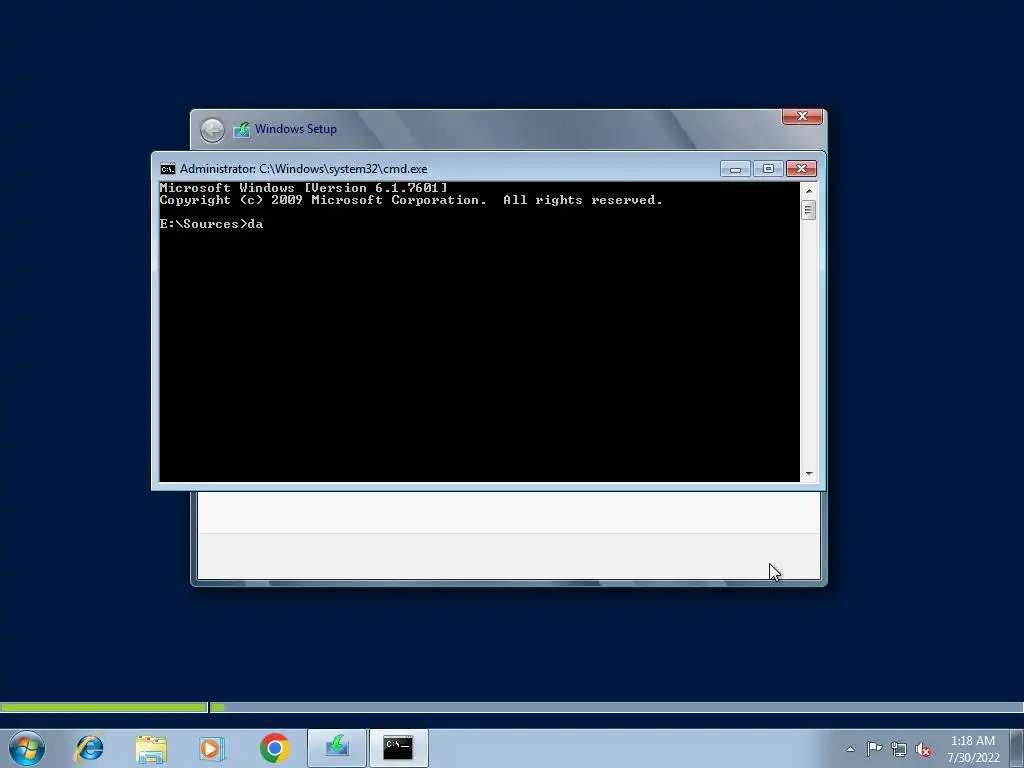Screen dimensions: 1024x768
Task: Open the Windows Start orb
Action: point(27,748)
